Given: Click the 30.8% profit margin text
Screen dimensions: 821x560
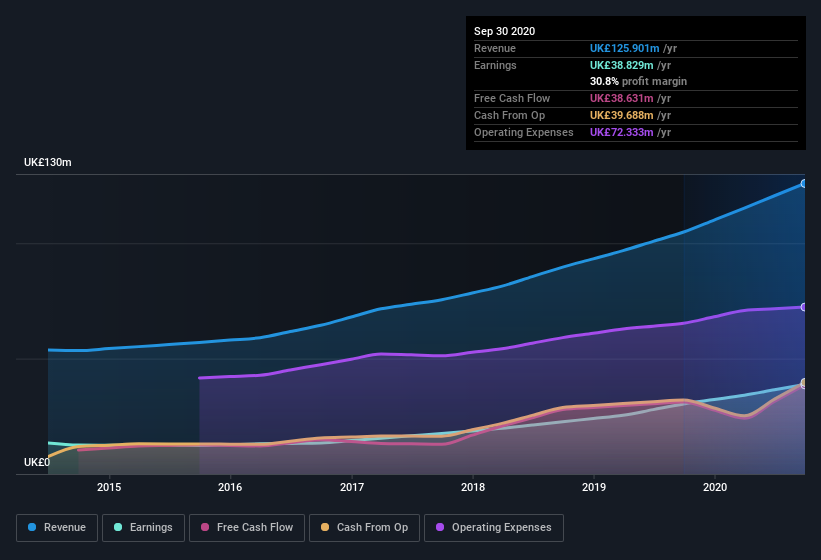Looking at the screenshot, I should (x=638, y=81).
